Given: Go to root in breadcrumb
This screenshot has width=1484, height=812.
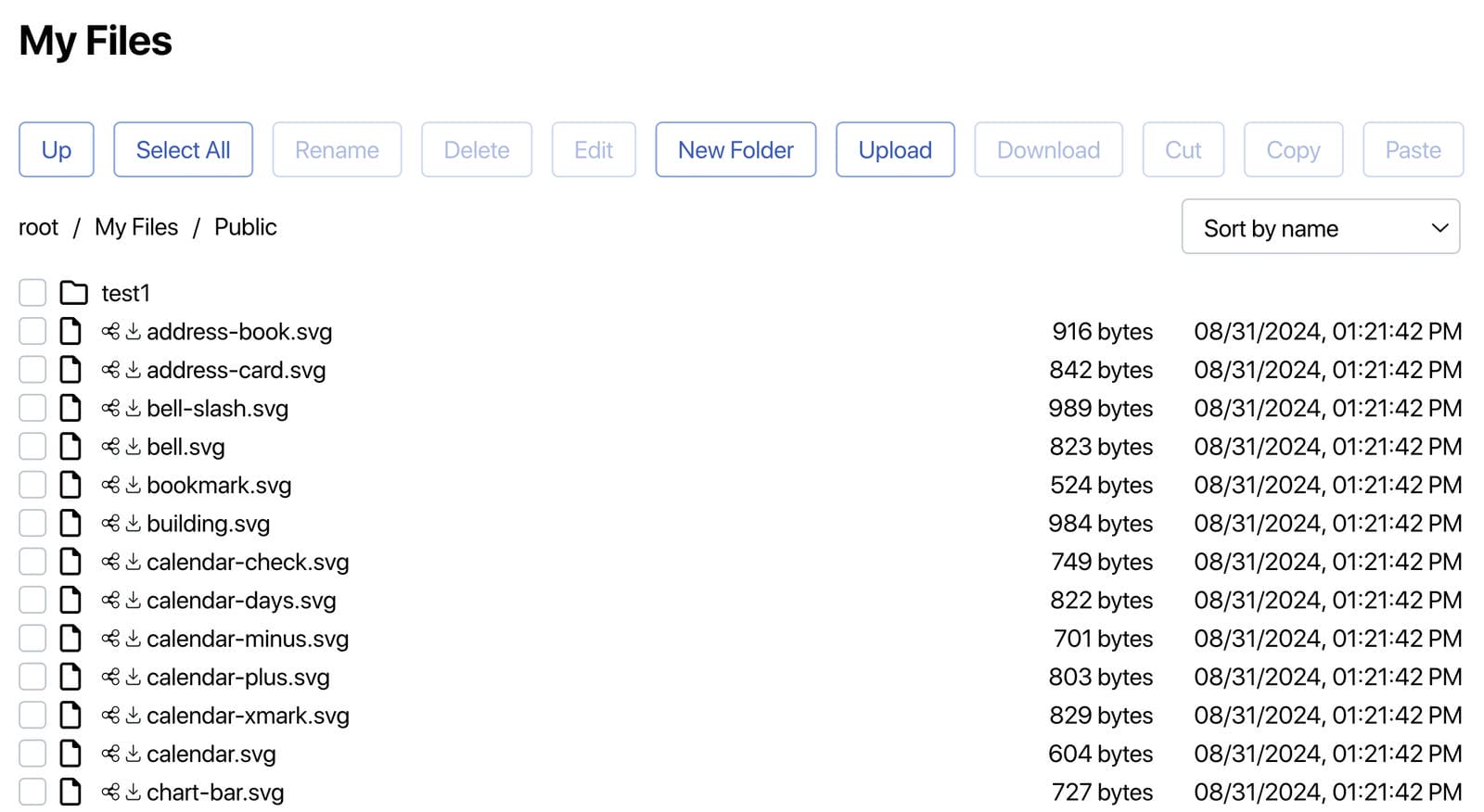Looking at the screenshot, I should point(38,227).
